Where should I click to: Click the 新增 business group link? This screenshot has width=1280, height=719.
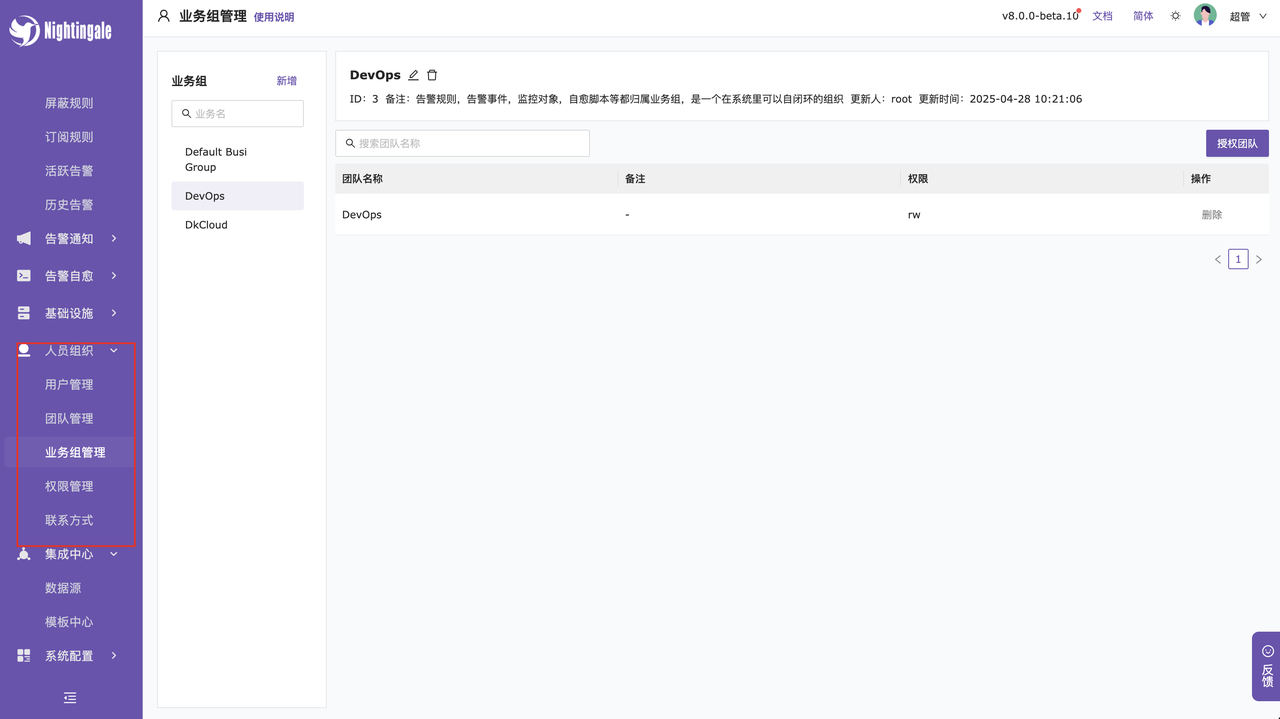tap(286, 81)
